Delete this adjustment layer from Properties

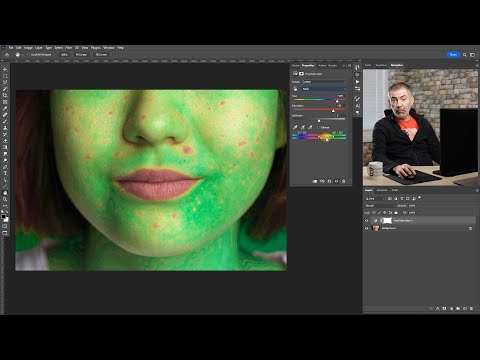344,181
